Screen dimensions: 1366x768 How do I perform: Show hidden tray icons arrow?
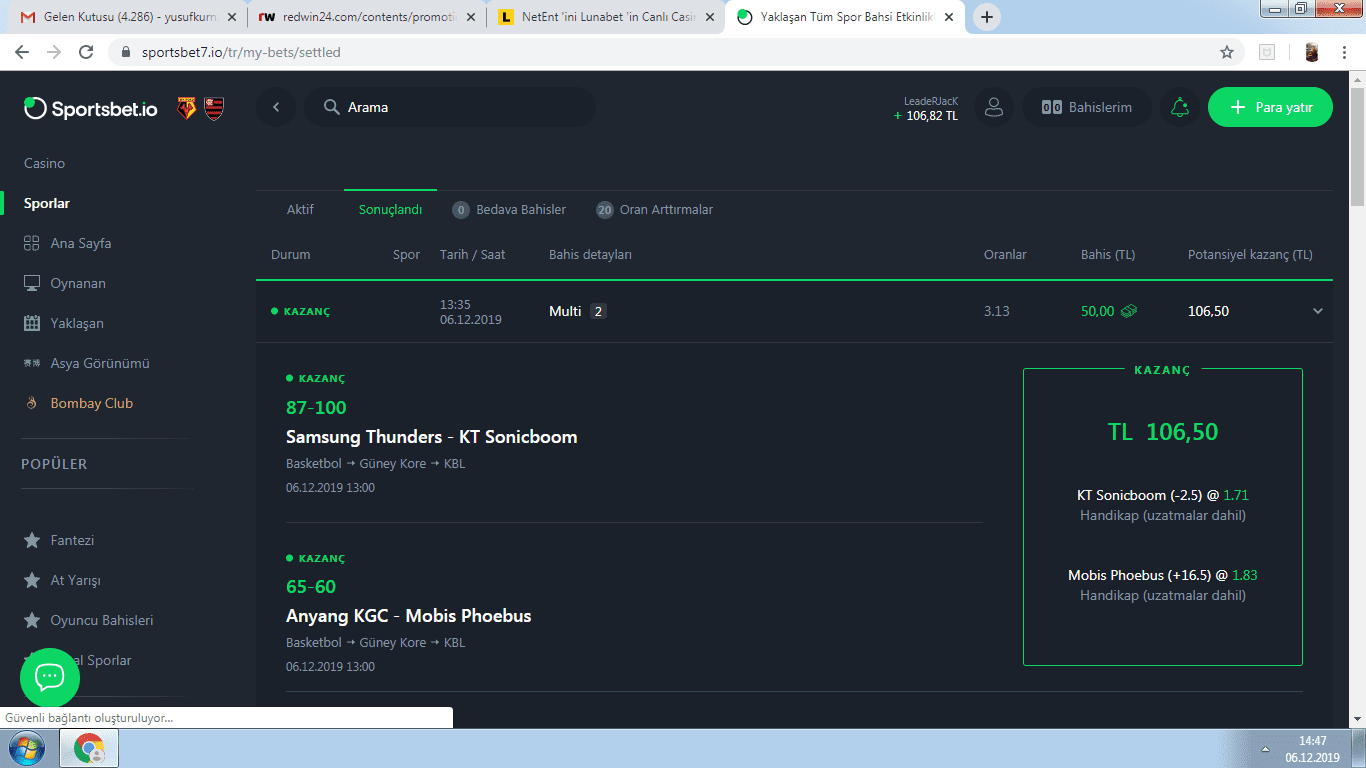click(1266, 749)
